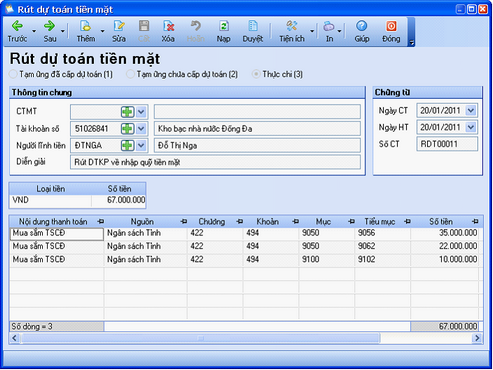
Task: Pin the Mục column
Action: (x=351, y=222)
